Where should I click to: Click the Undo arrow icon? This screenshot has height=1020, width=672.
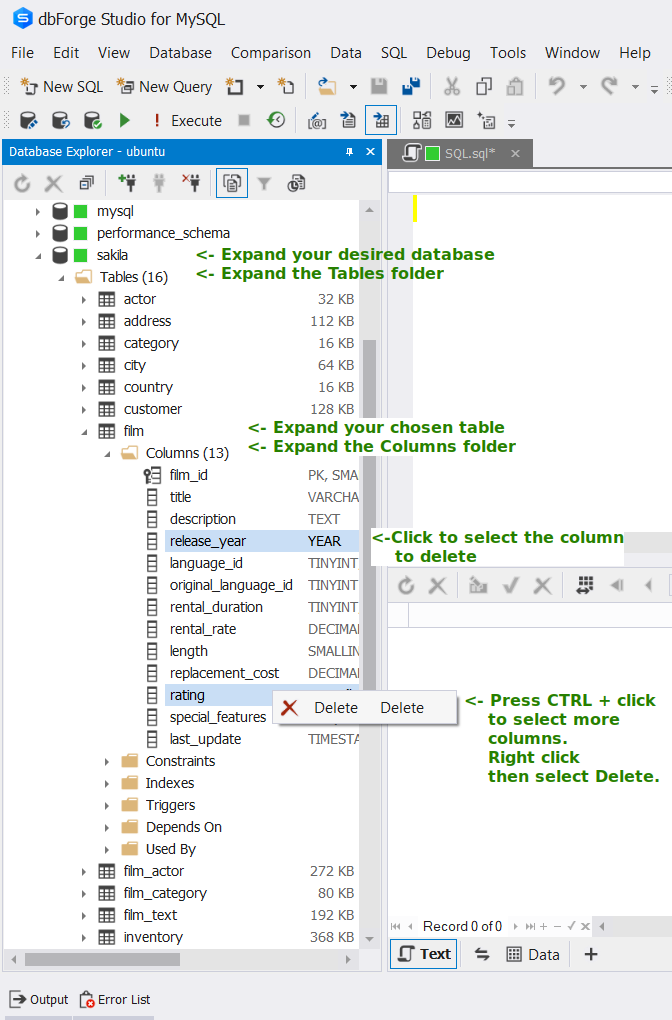(556, 87)
